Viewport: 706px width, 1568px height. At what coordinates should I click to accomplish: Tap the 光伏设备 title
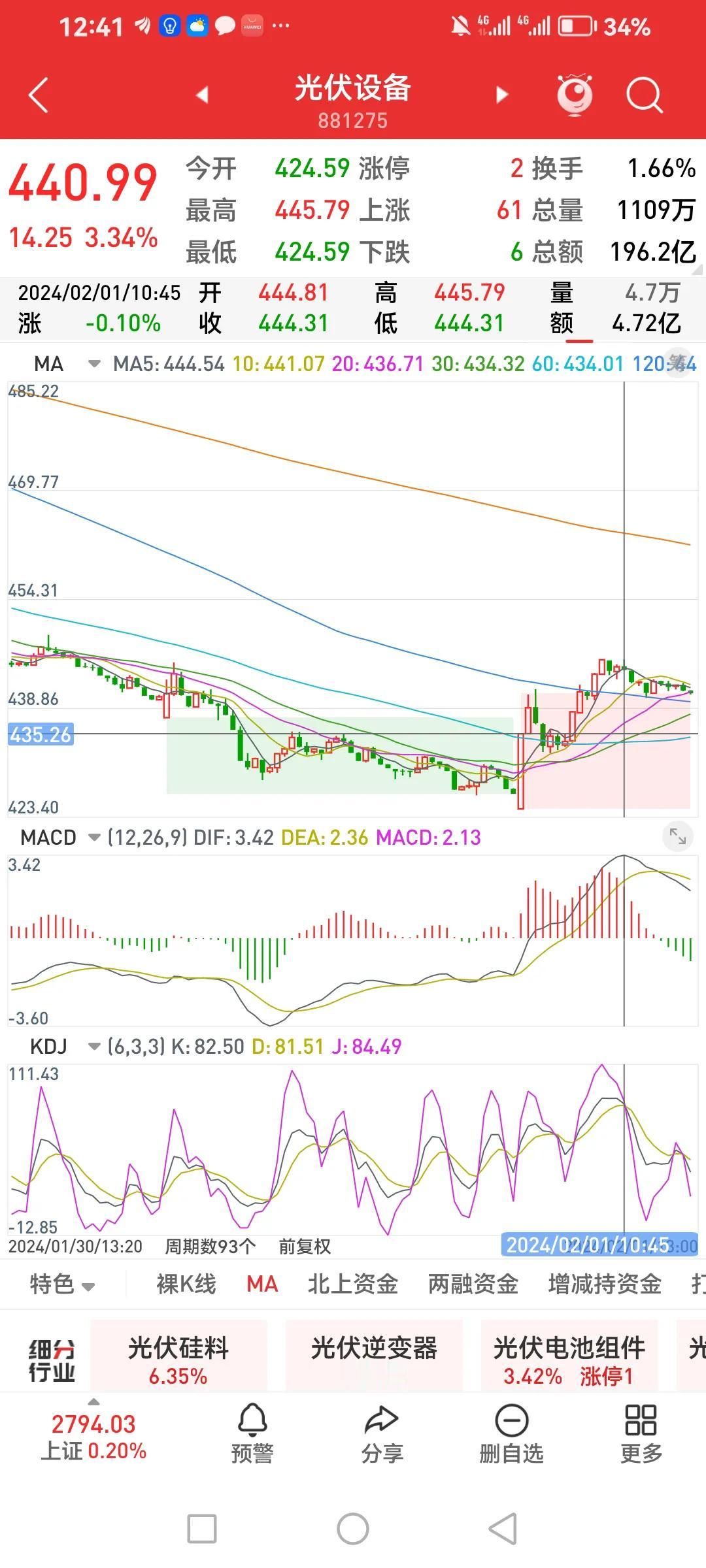click(353, 88)
